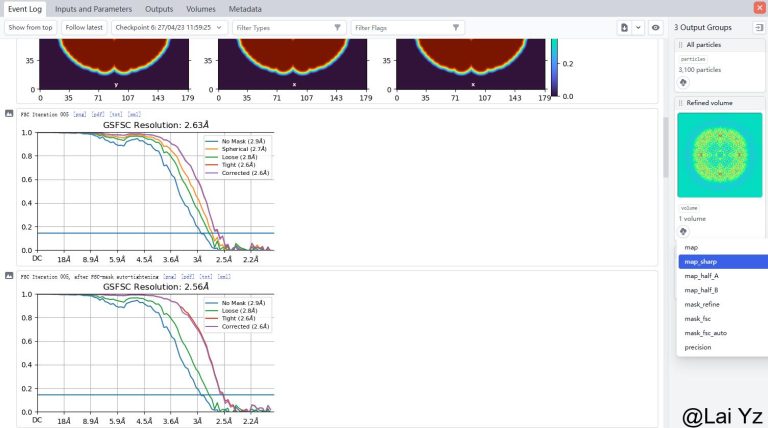
Task: Click image icon beside FSC auto-tightening entry
Action: 9,275
